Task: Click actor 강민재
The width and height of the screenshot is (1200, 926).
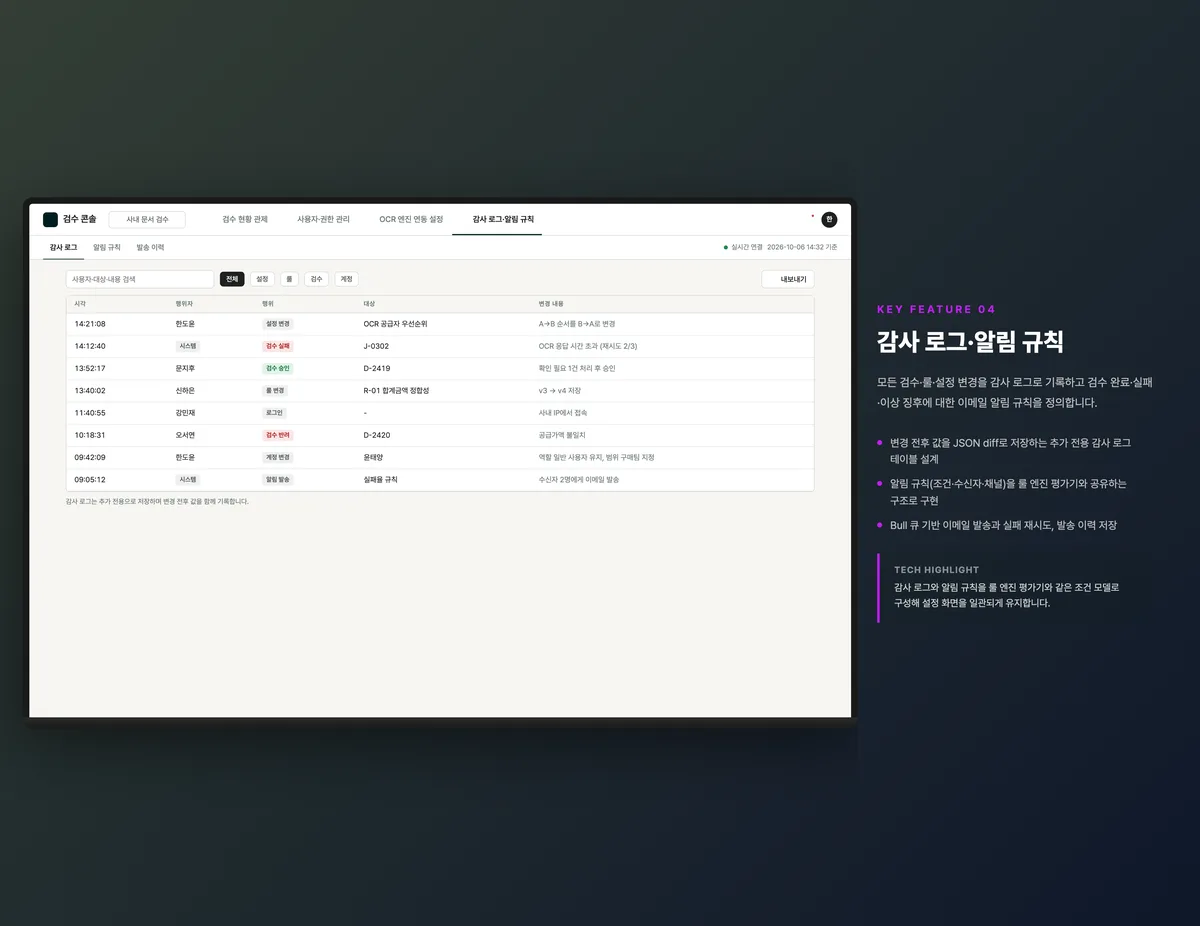Action: pos(185,412)
